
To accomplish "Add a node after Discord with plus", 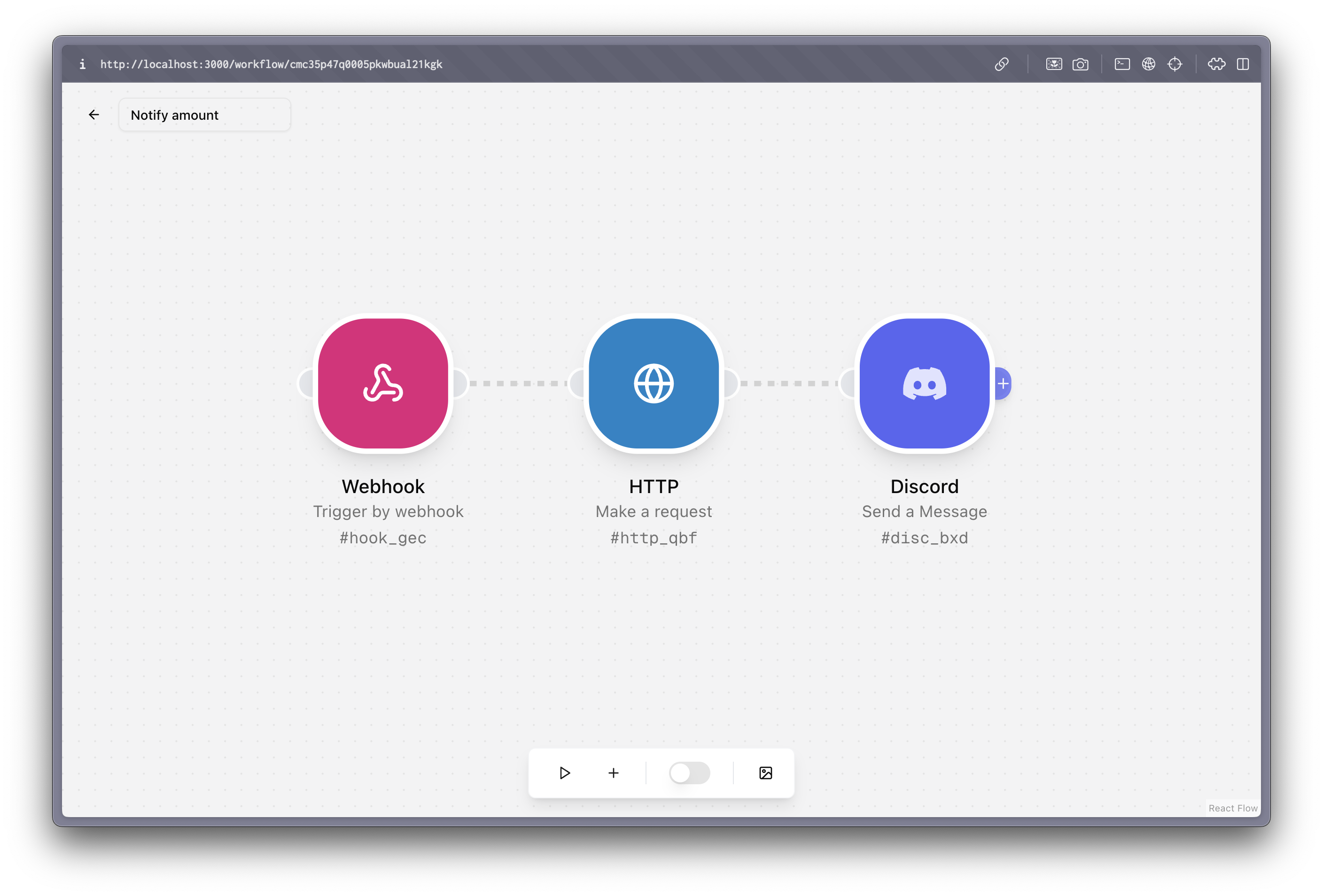I will 1003,384.
